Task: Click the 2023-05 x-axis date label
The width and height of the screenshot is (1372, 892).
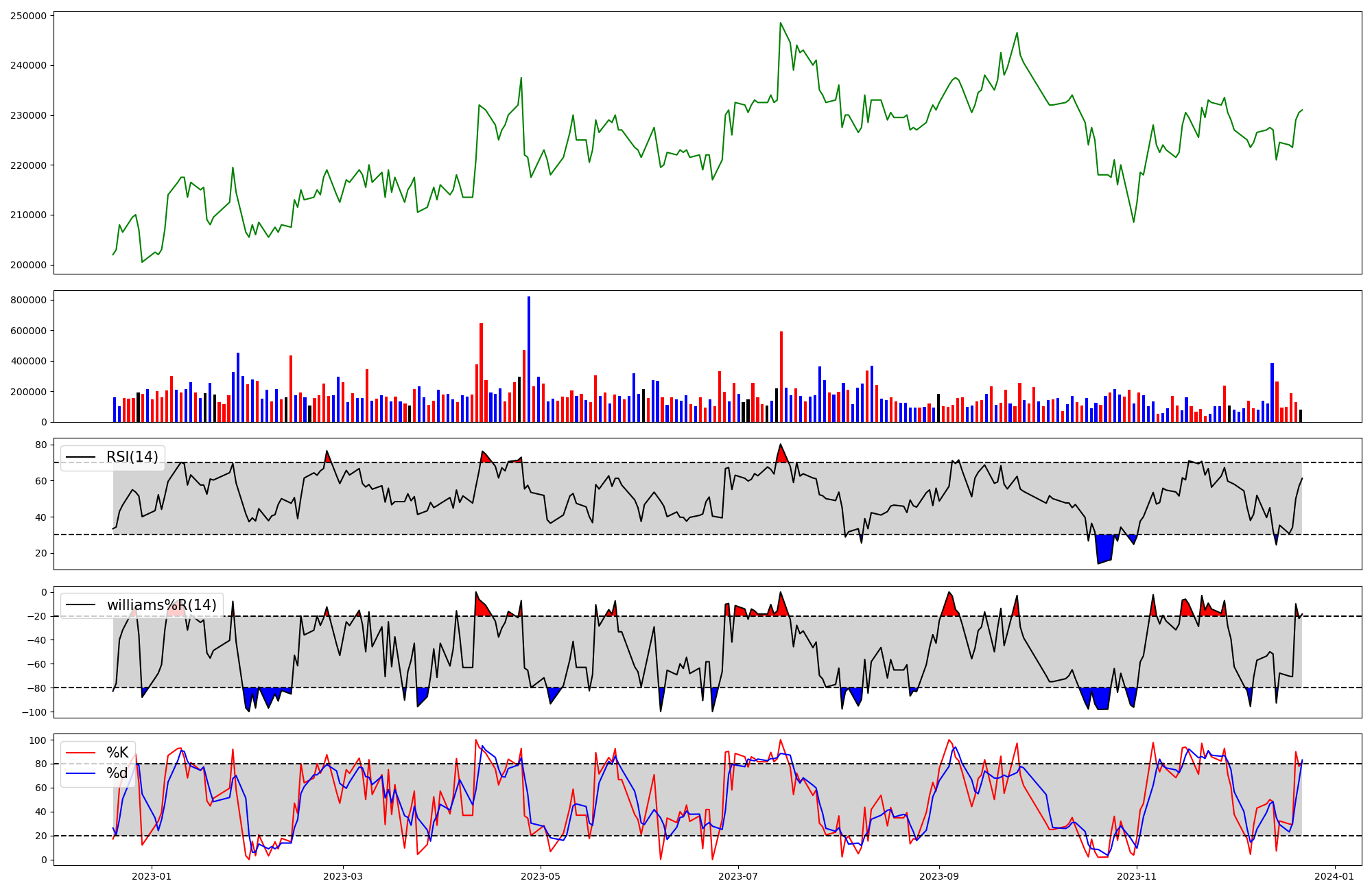Action: click(541, 876)
